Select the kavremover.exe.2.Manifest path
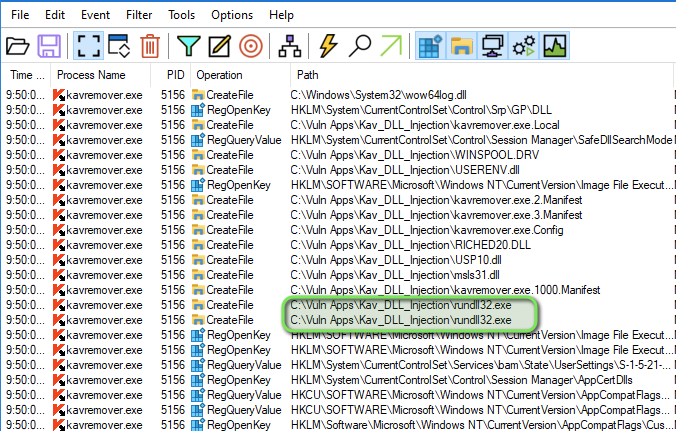 [x=436, y=200]
